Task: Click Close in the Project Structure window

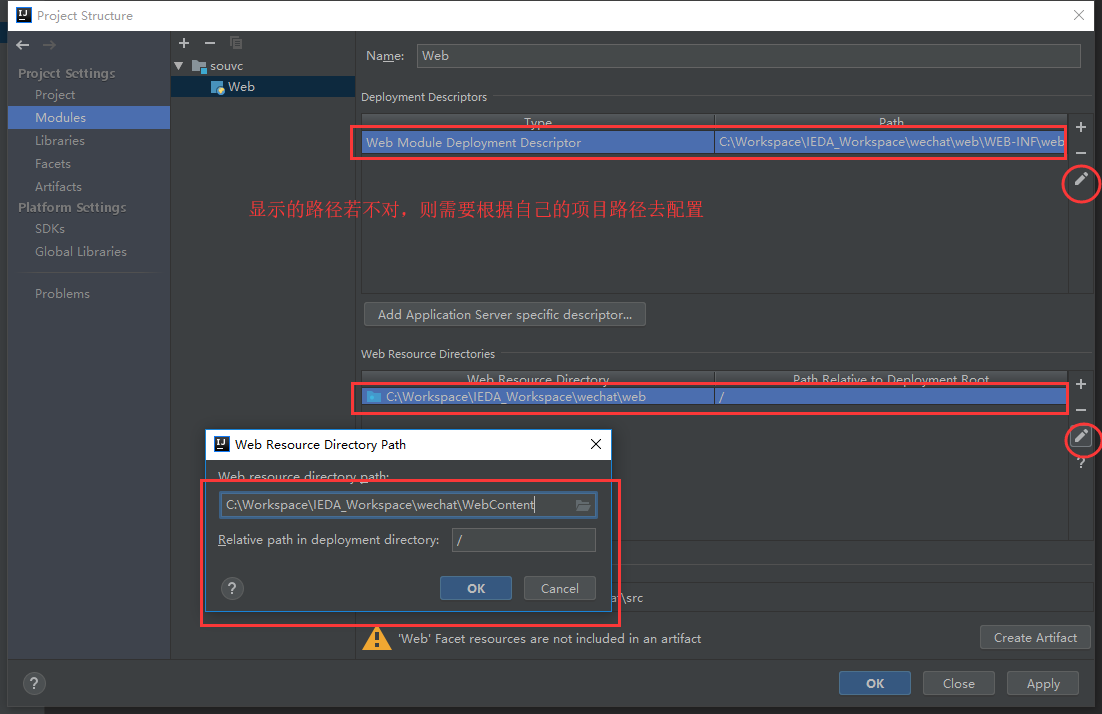Action: (959, 683)
